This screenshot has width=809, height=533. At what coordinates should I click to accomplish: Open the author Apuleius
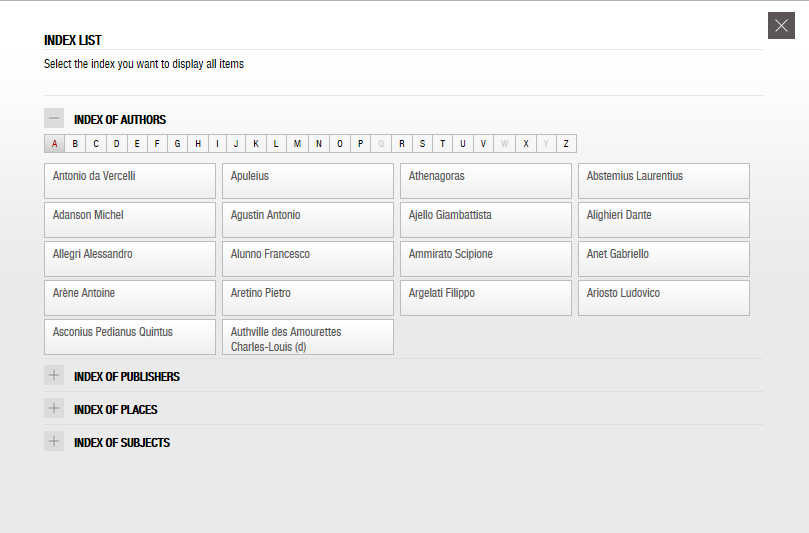pos(308,181)
